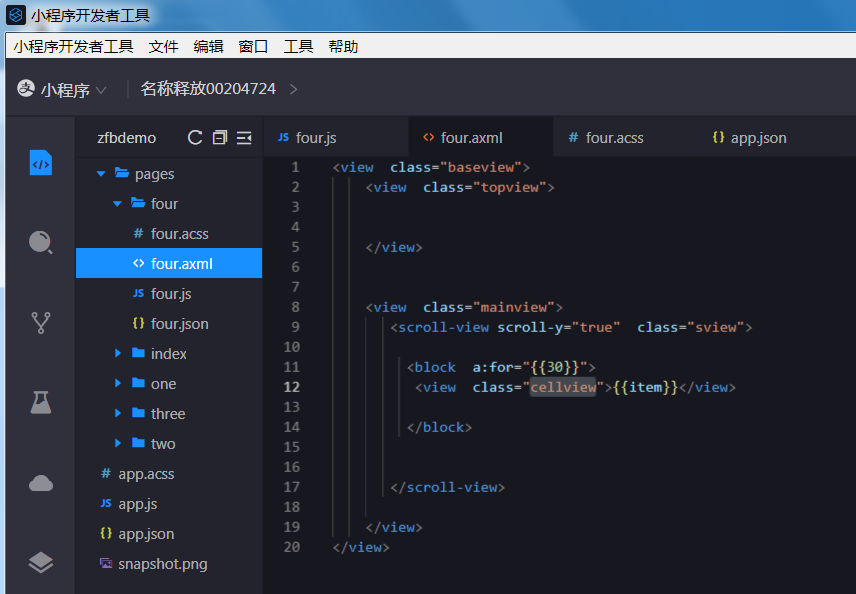Open the git source control icon
The image size is (856, 594).
coord(40,323)
